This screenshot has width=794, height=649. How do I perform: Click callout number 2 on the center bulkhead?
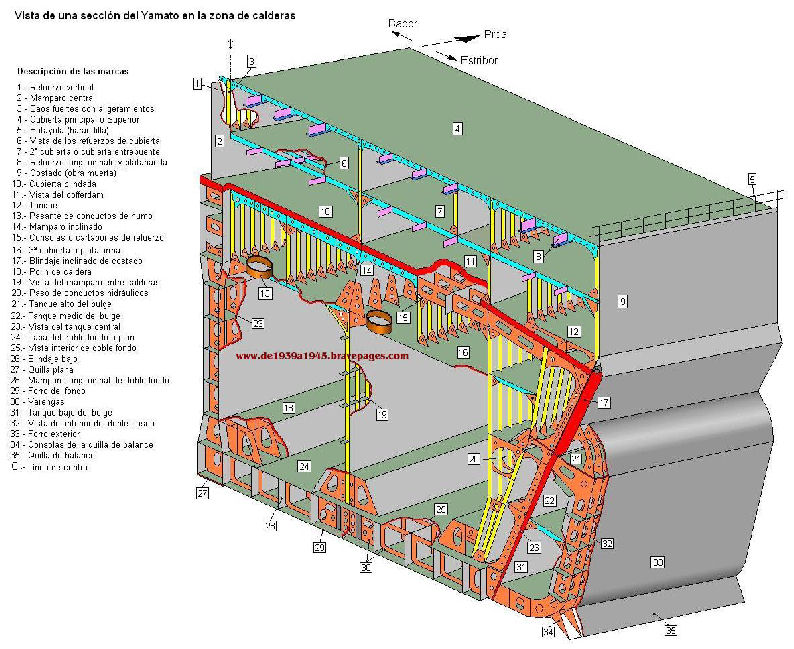point(219,142)
